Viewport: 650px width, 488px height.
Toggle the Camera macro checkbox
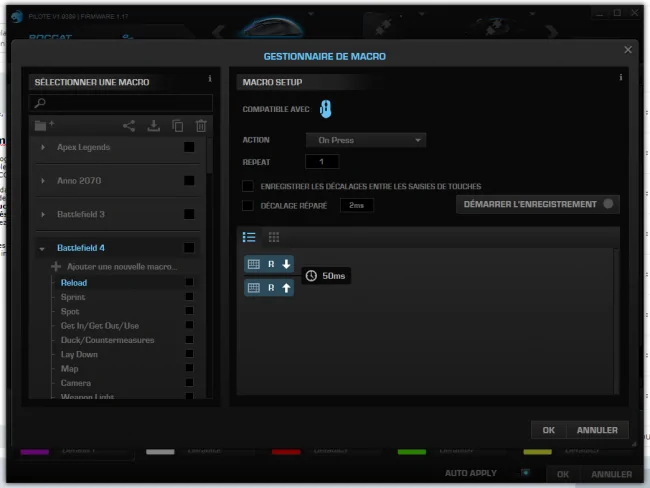point(189,383)
